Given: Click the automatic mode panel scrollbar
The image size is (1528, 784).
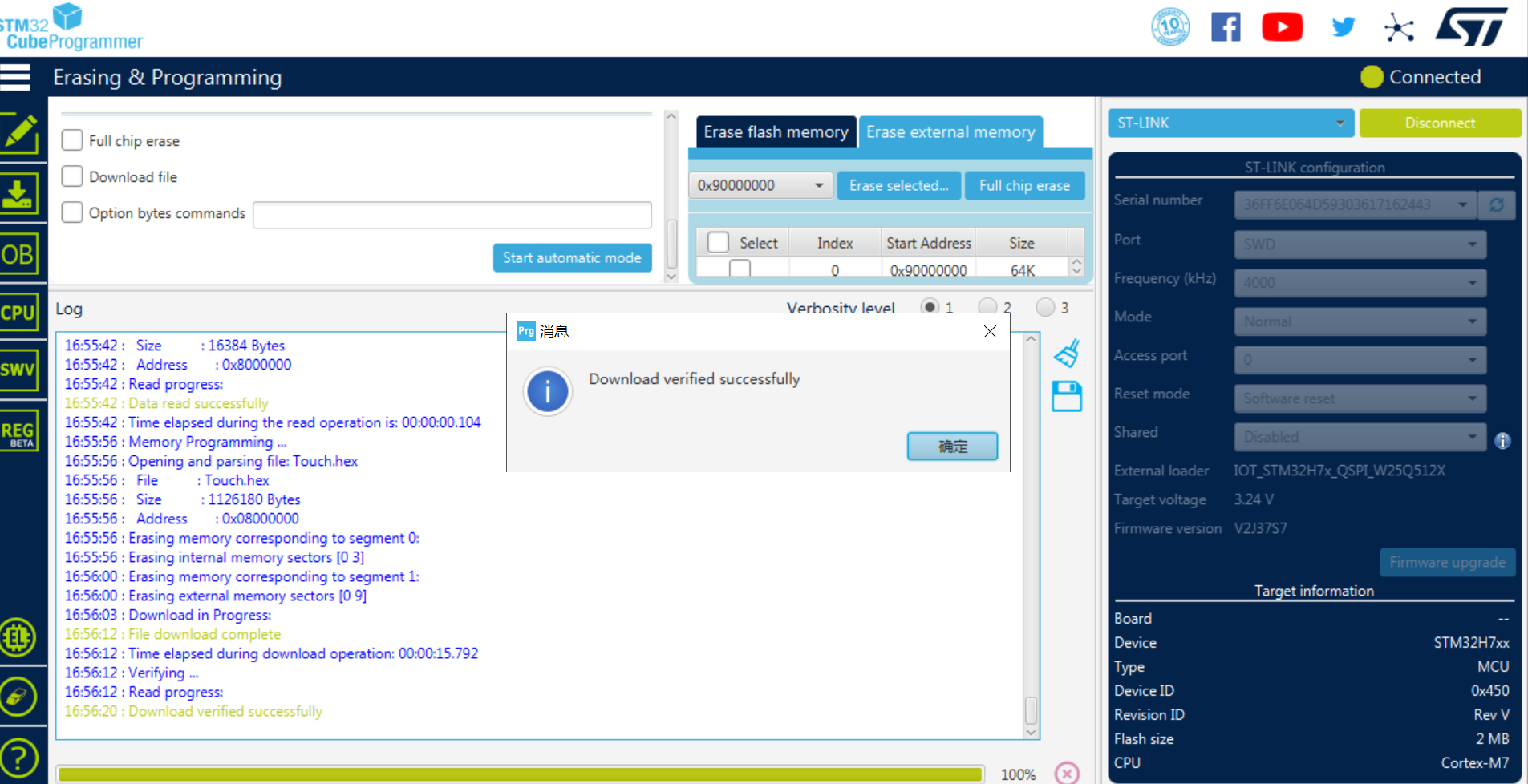Looking at the screenshot, I should click(671, 244).
